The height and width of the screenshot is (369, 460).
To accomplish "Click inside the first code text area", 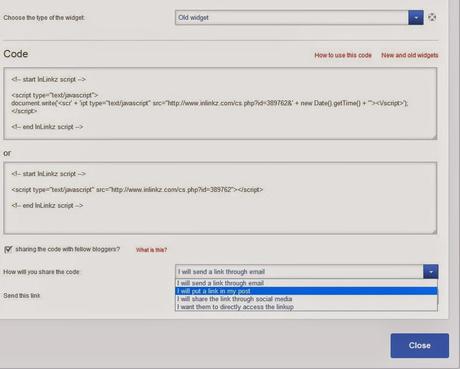I will point(220,103).
